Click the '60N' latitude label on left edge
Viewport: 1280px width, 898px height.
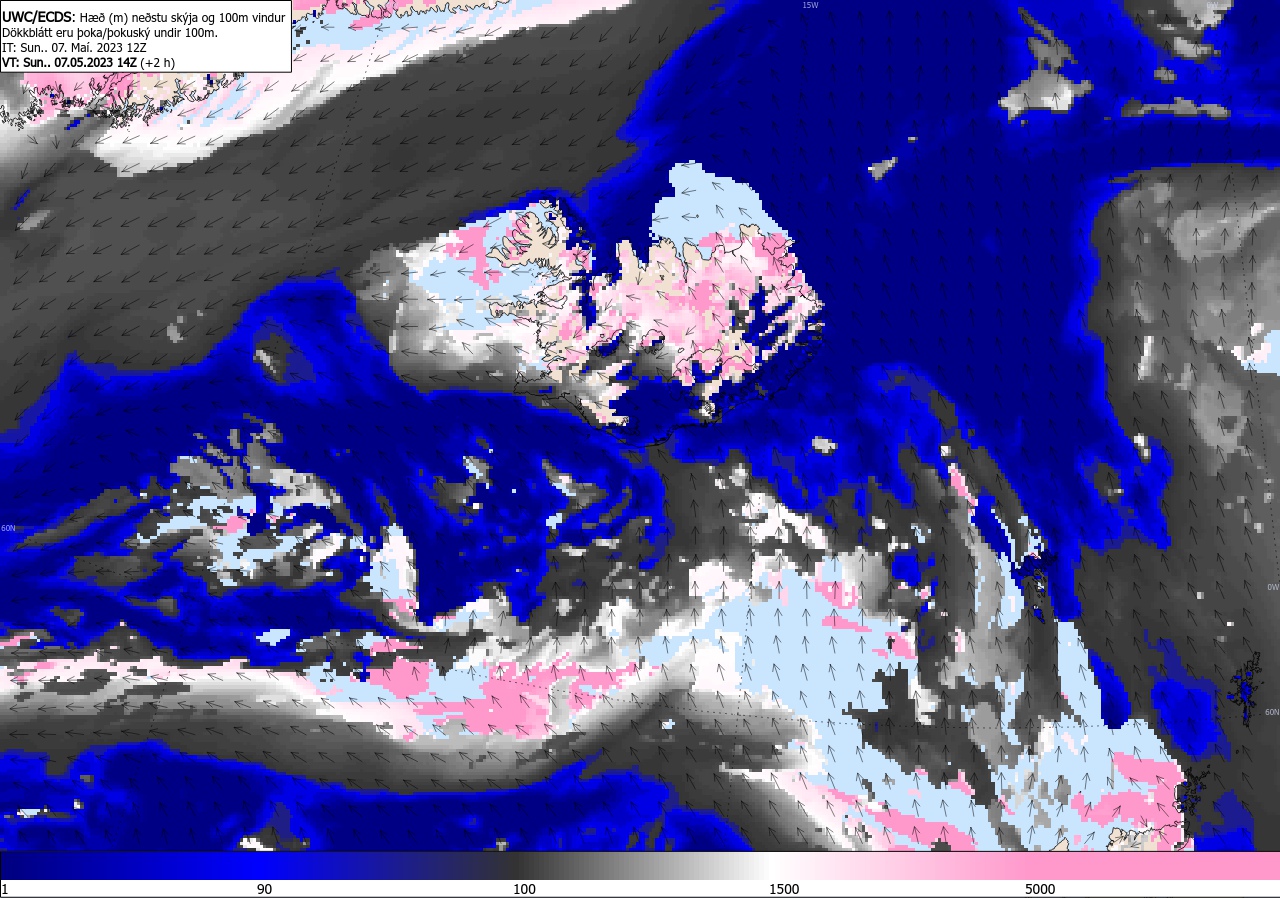point(8,528)
